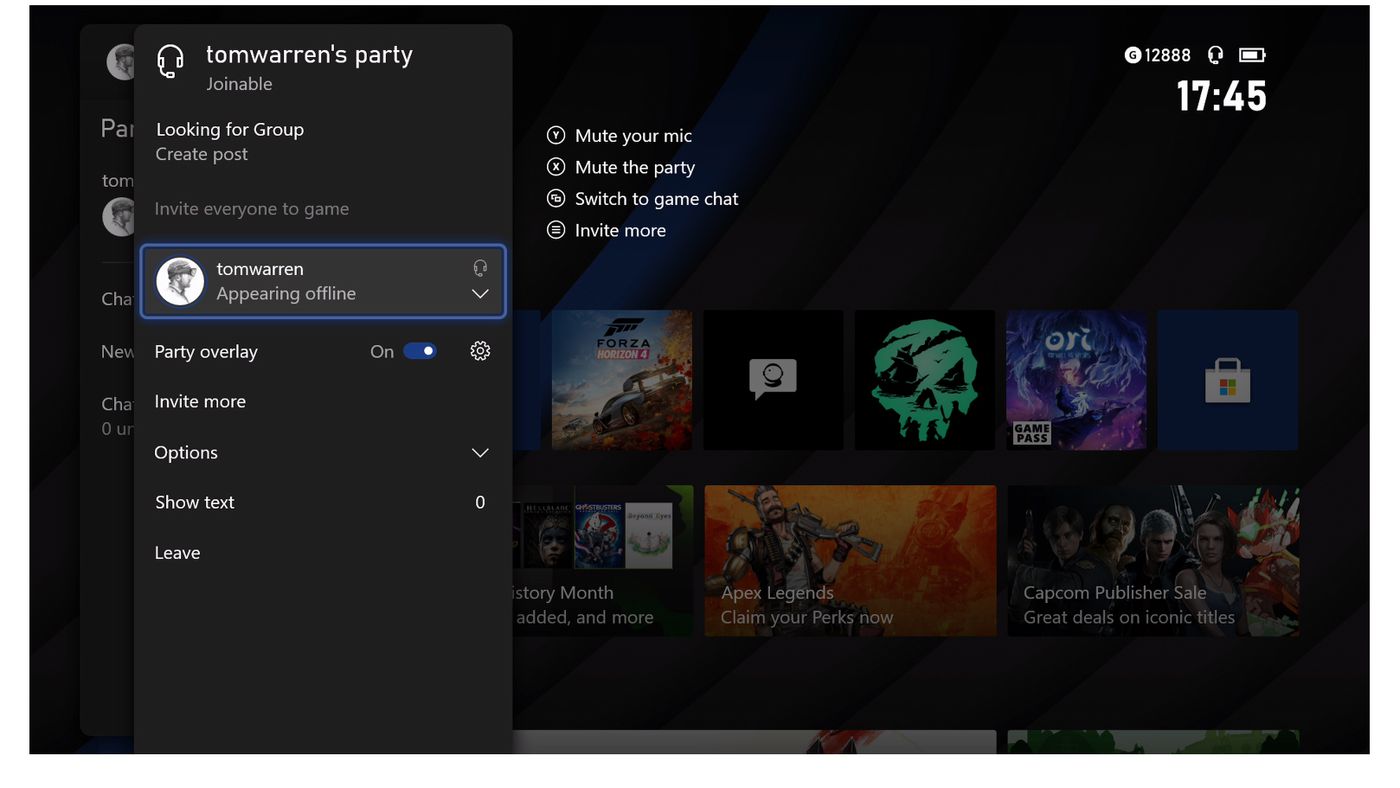Select Show text menu item
Screen dimensions: 1400x788
pos(195,502)
